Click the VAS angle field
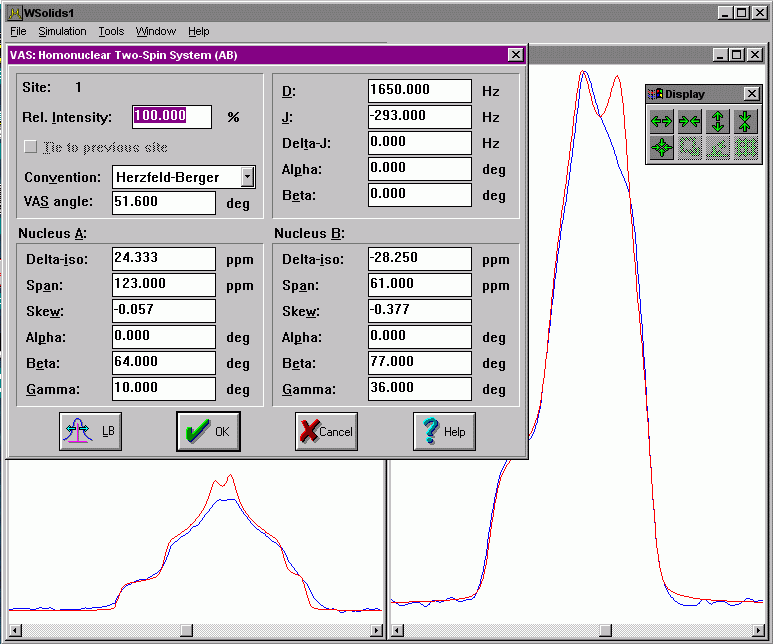773x644 pixels. pos(164,203)
